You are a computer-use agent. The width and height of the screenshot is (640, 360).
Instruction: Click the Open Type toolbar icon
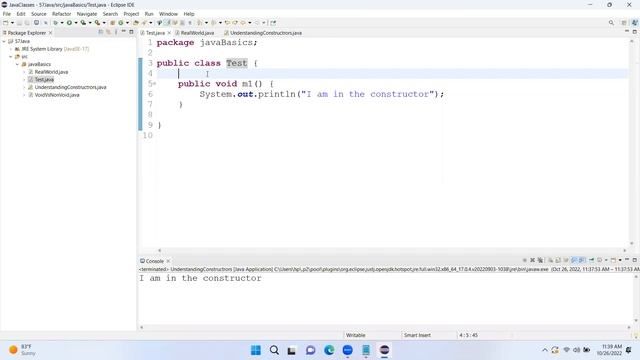pos(136,23)
